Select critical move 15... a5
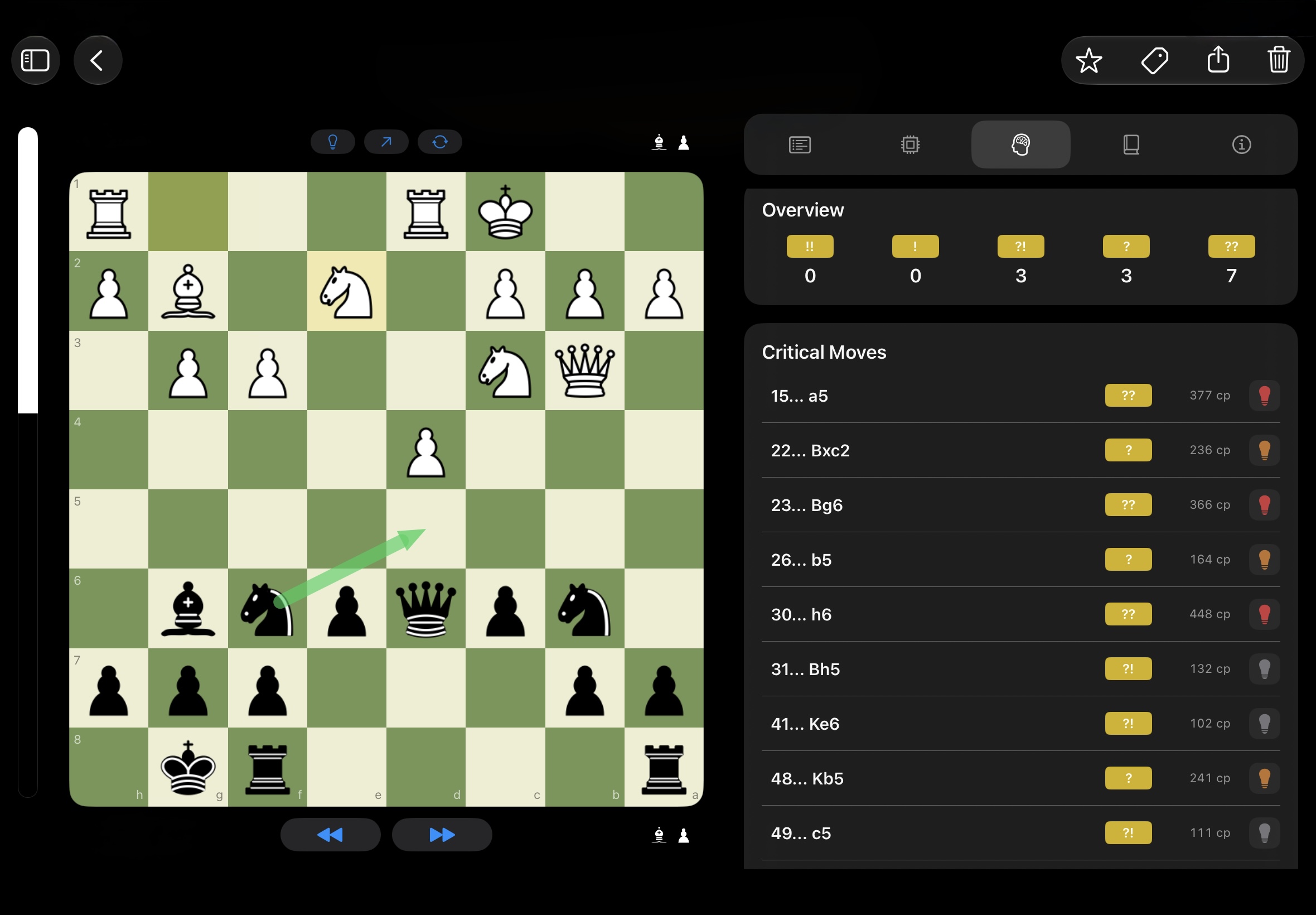 [1020, 396]
